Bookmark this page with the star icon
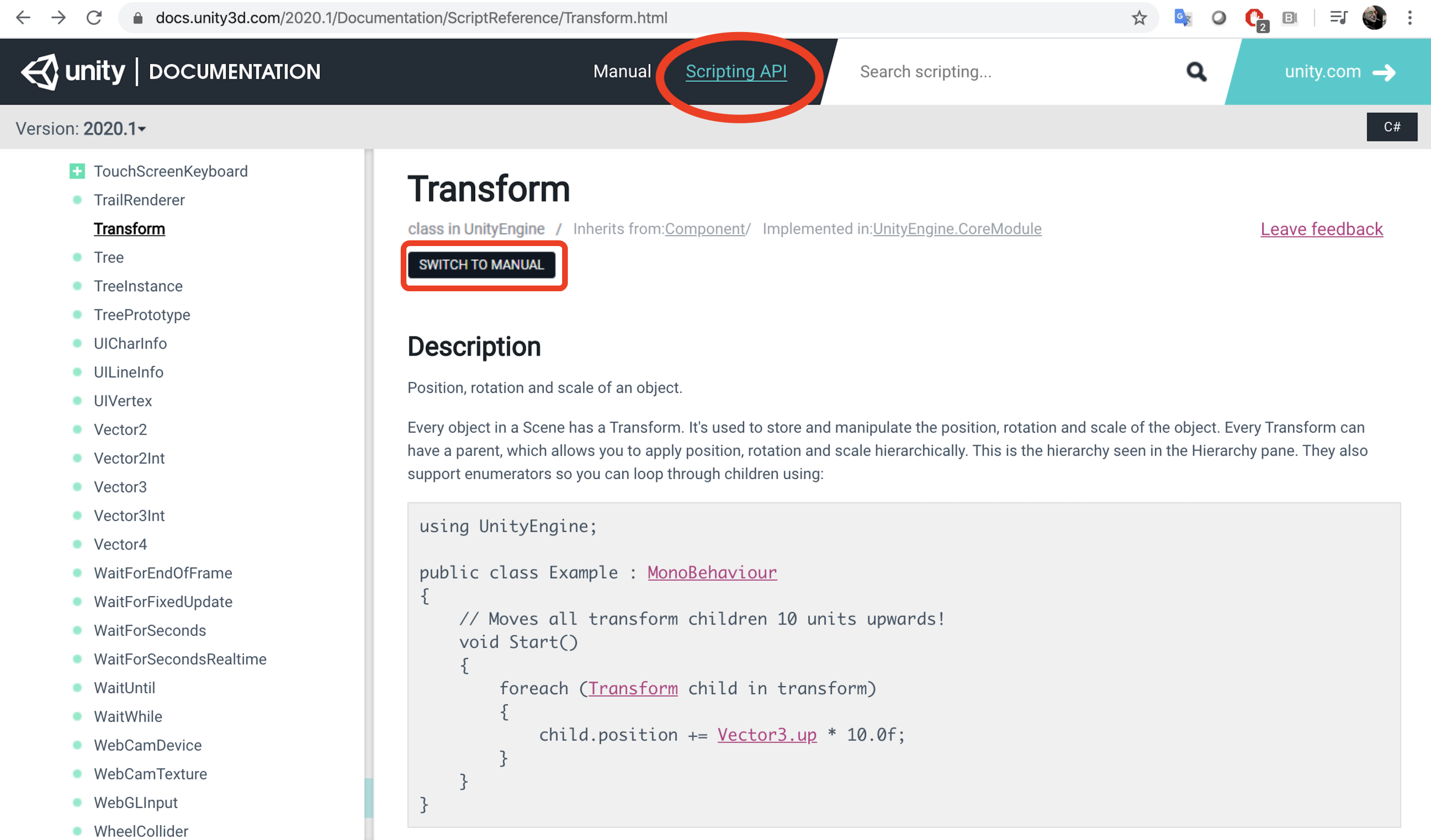Viewport: 1431px width, 840px height. point(1139,18)
